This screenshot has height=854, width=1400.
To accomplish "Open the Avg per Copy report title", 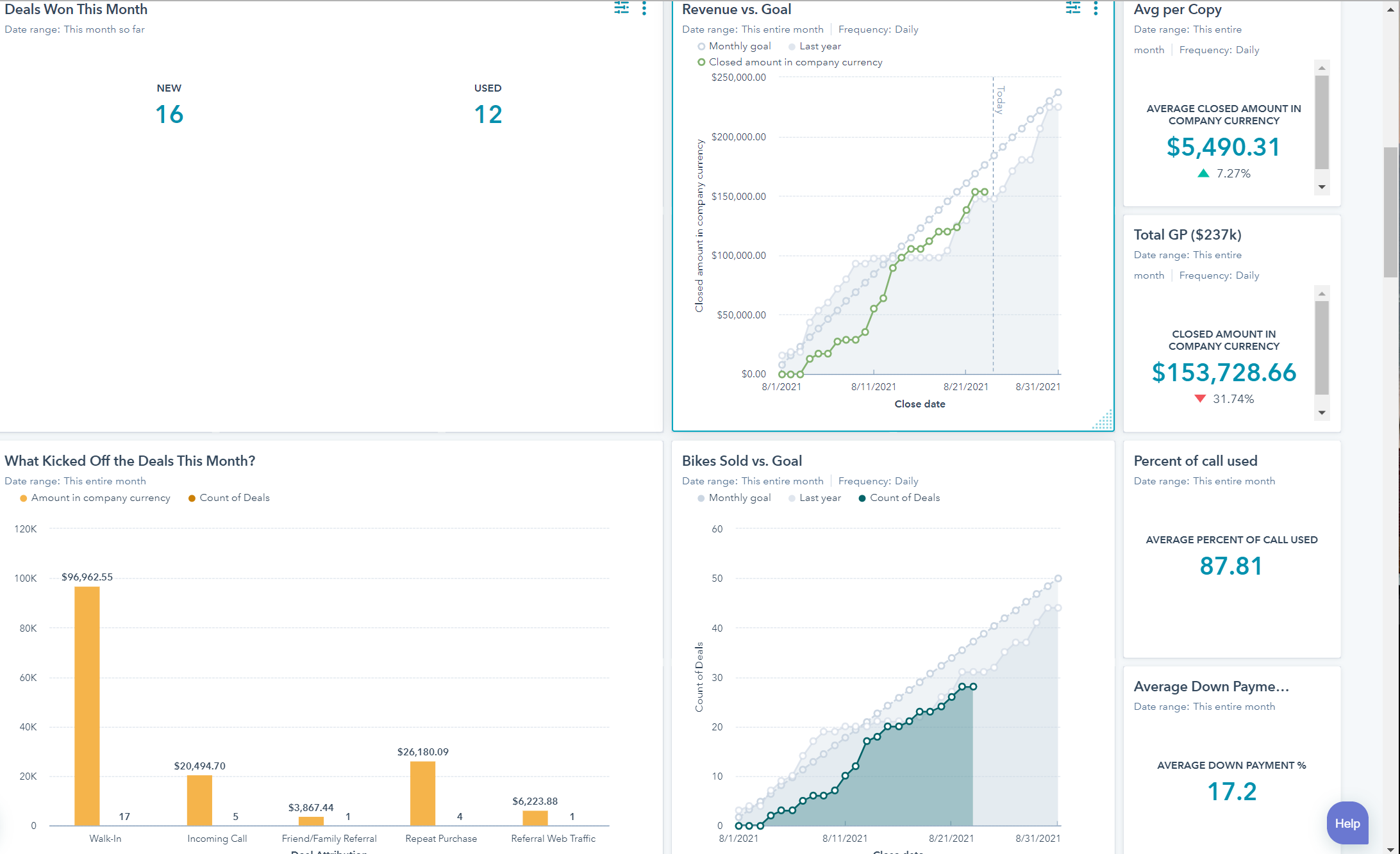I will click(x=1178, y=10).
